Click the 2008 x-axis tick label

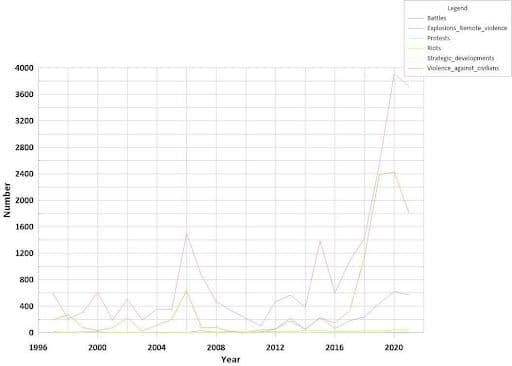click(x=216, y=347)
